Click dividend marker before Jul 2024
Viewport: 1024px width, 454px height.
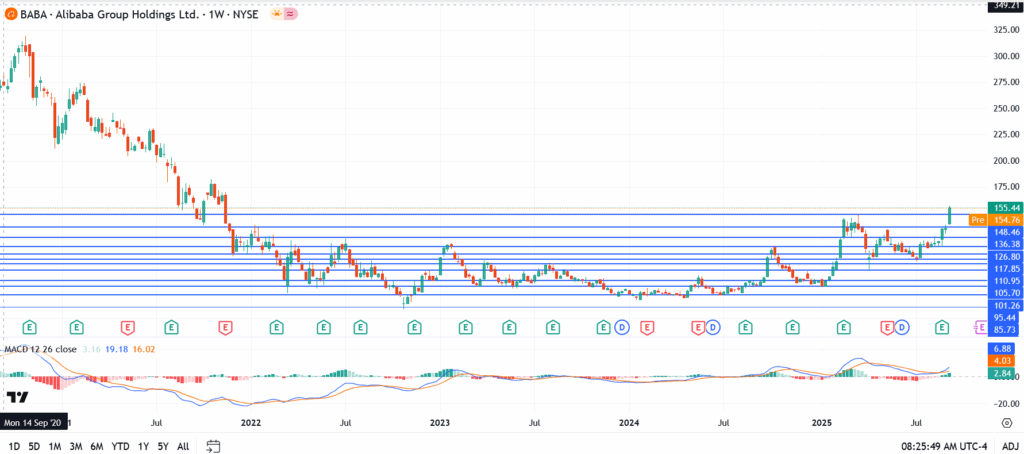coord(712,325)
